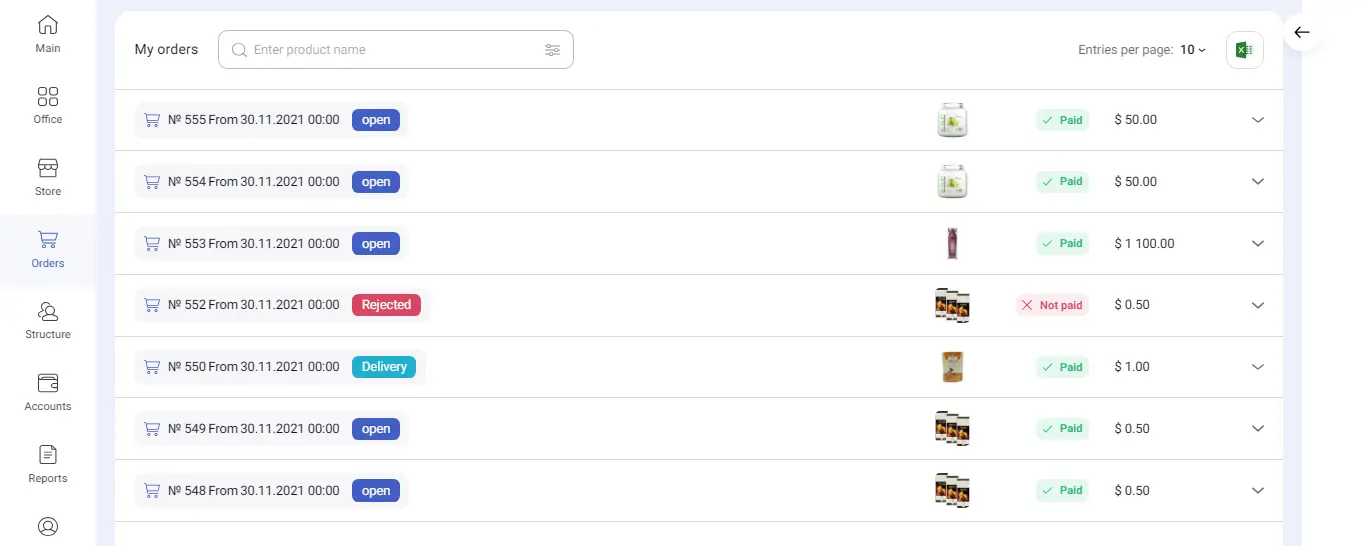Open the Entries per page dropdown

pos(1193,50)
